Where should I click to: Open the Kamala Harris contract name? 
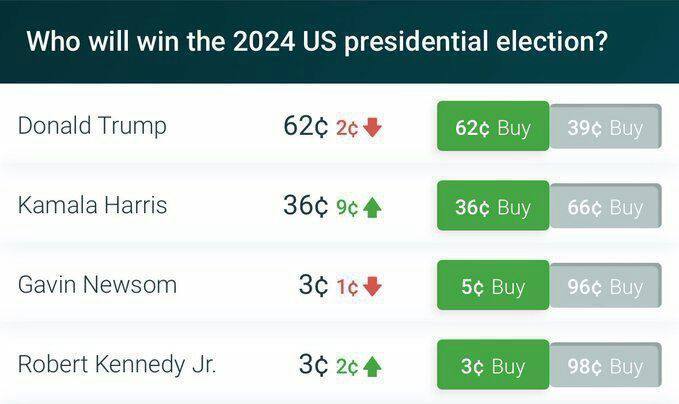[92, 205]
